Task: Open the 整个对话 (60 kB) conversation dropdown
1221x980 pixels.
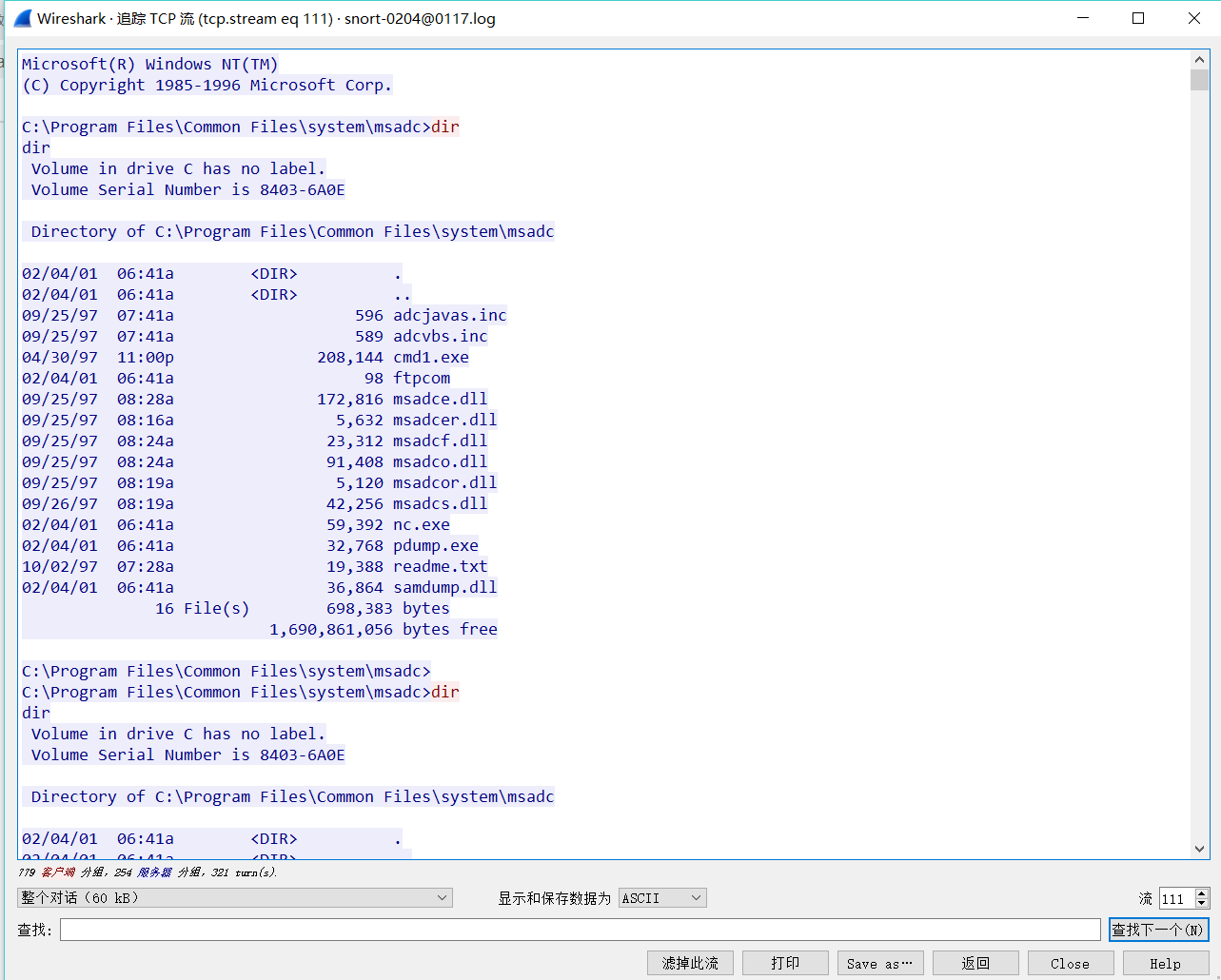Action: pos(235,897)
